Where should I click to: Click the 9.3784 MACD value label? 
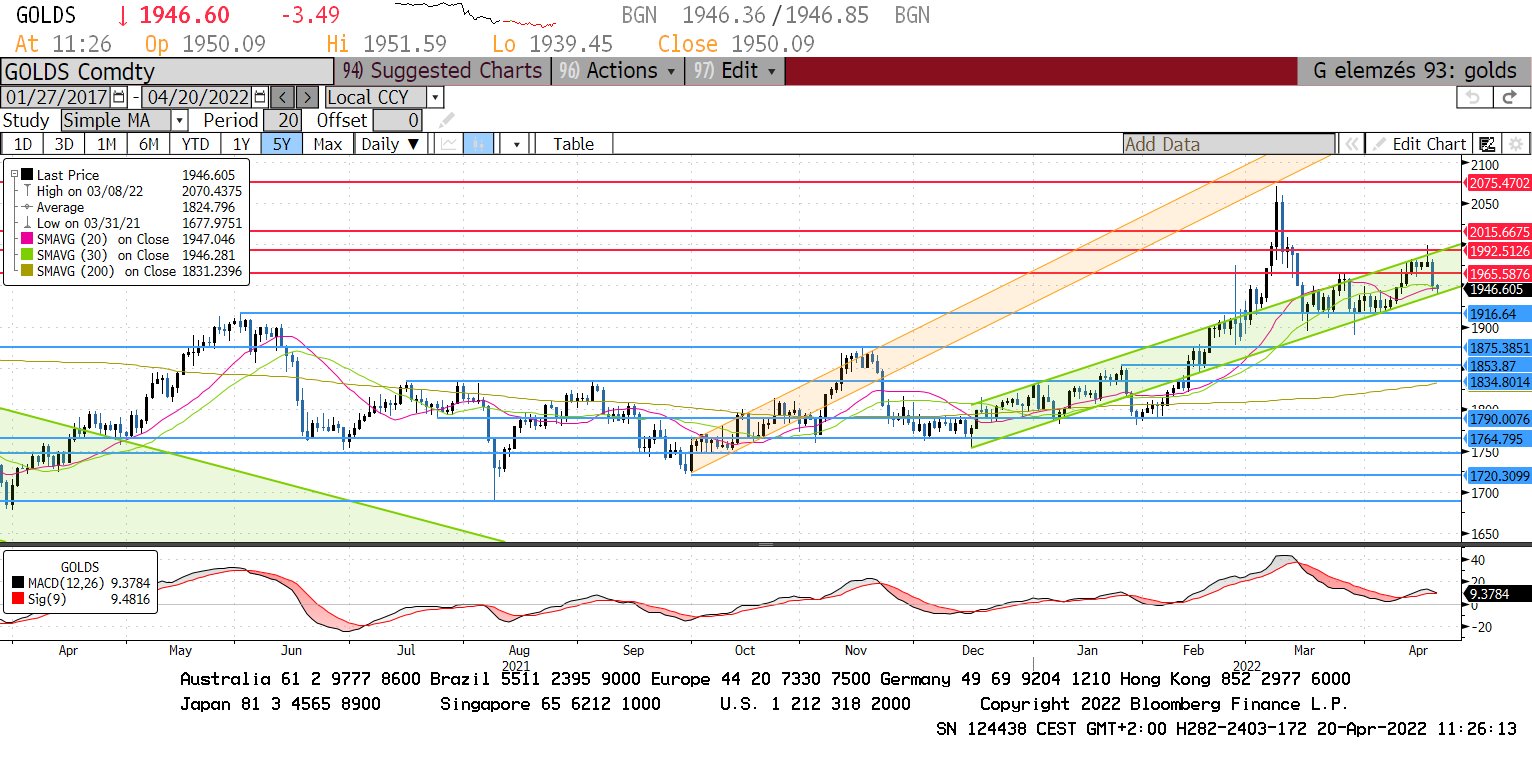(1496, 594)
